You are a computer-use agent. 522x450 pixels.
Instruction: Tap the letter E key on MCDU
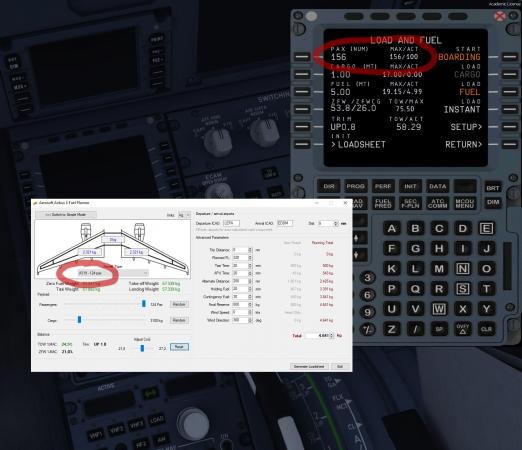pos(486,228)
